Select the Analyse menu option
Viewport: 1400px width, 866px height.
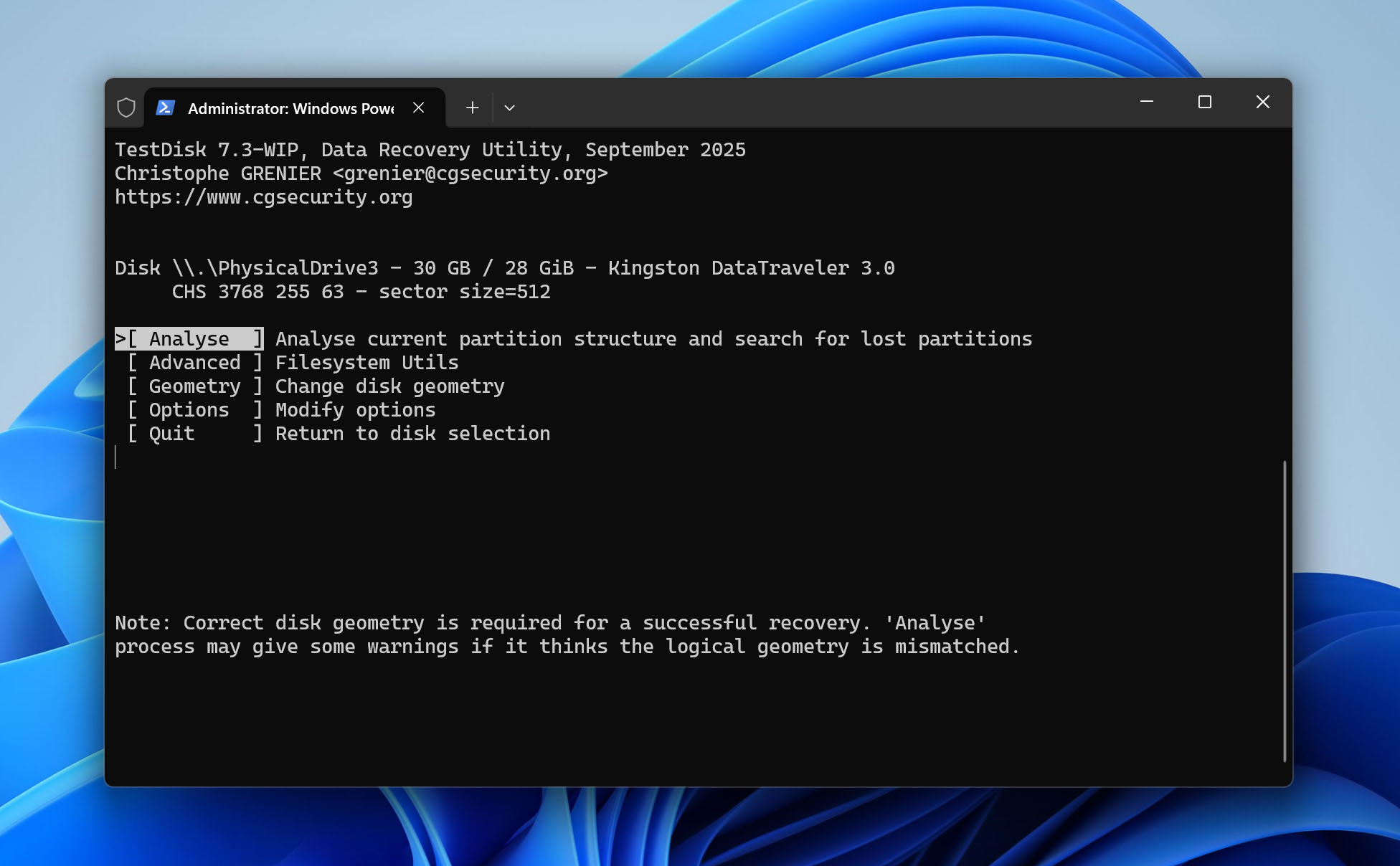(189, 338)
